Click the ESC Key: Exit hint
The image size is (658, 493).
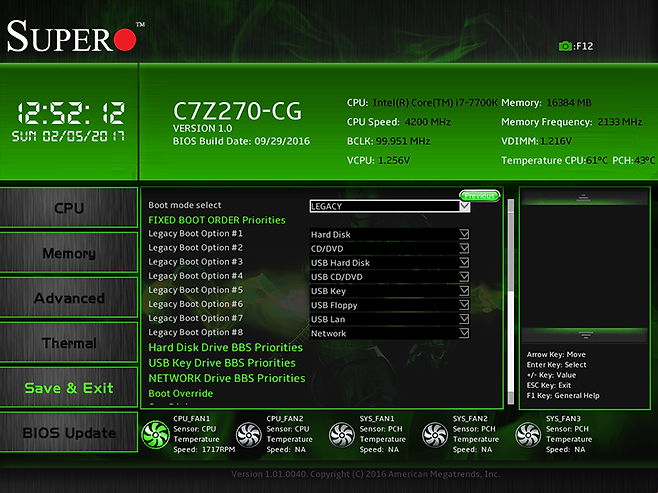point(548,385)
